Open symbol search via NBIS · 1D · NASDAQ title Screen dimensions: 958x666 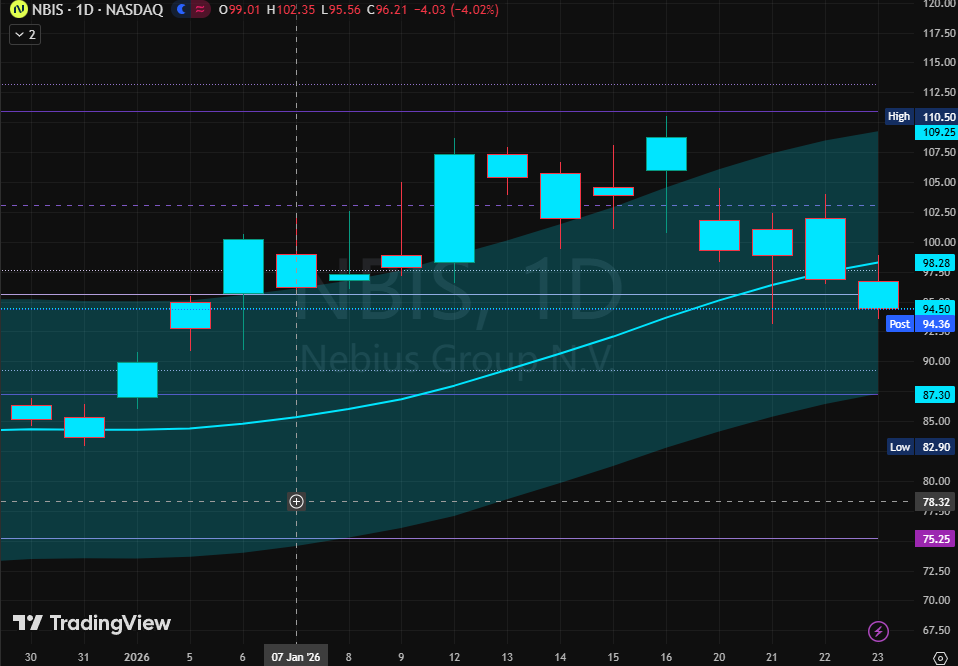click(97, 10)
